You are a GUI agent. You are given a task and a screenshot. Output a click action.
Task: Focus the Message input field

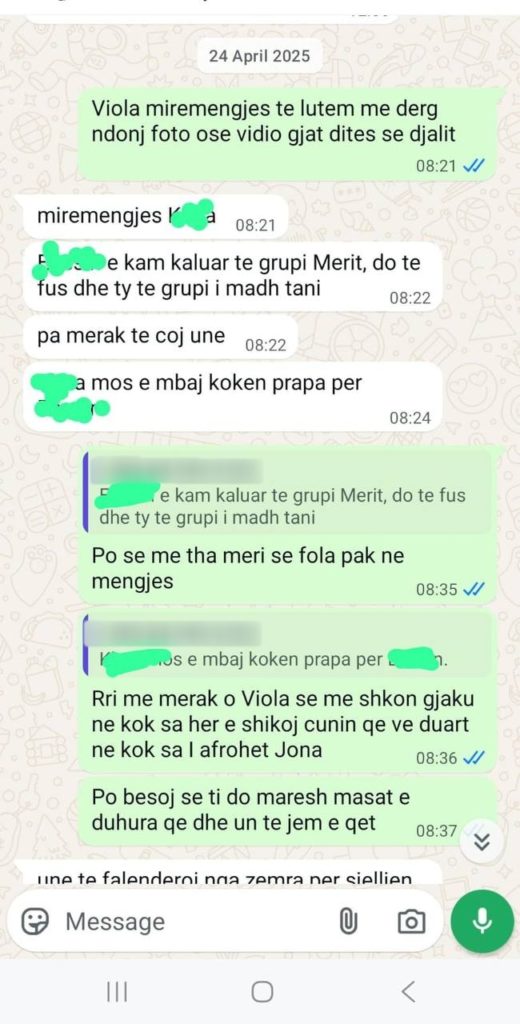click(x=196, y=921)
